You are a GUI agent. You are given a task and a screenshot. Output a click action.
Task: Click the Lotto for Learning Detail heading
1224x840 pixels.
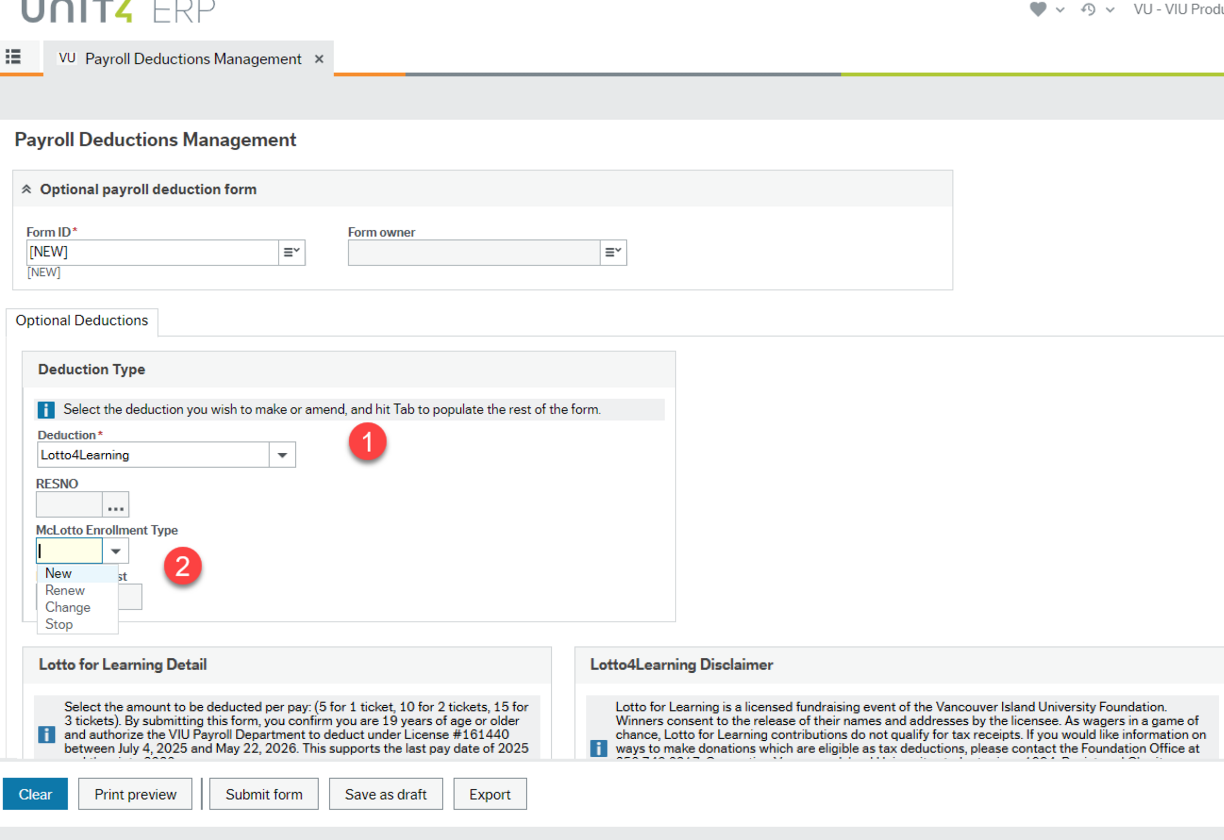(x=123, y=664)
